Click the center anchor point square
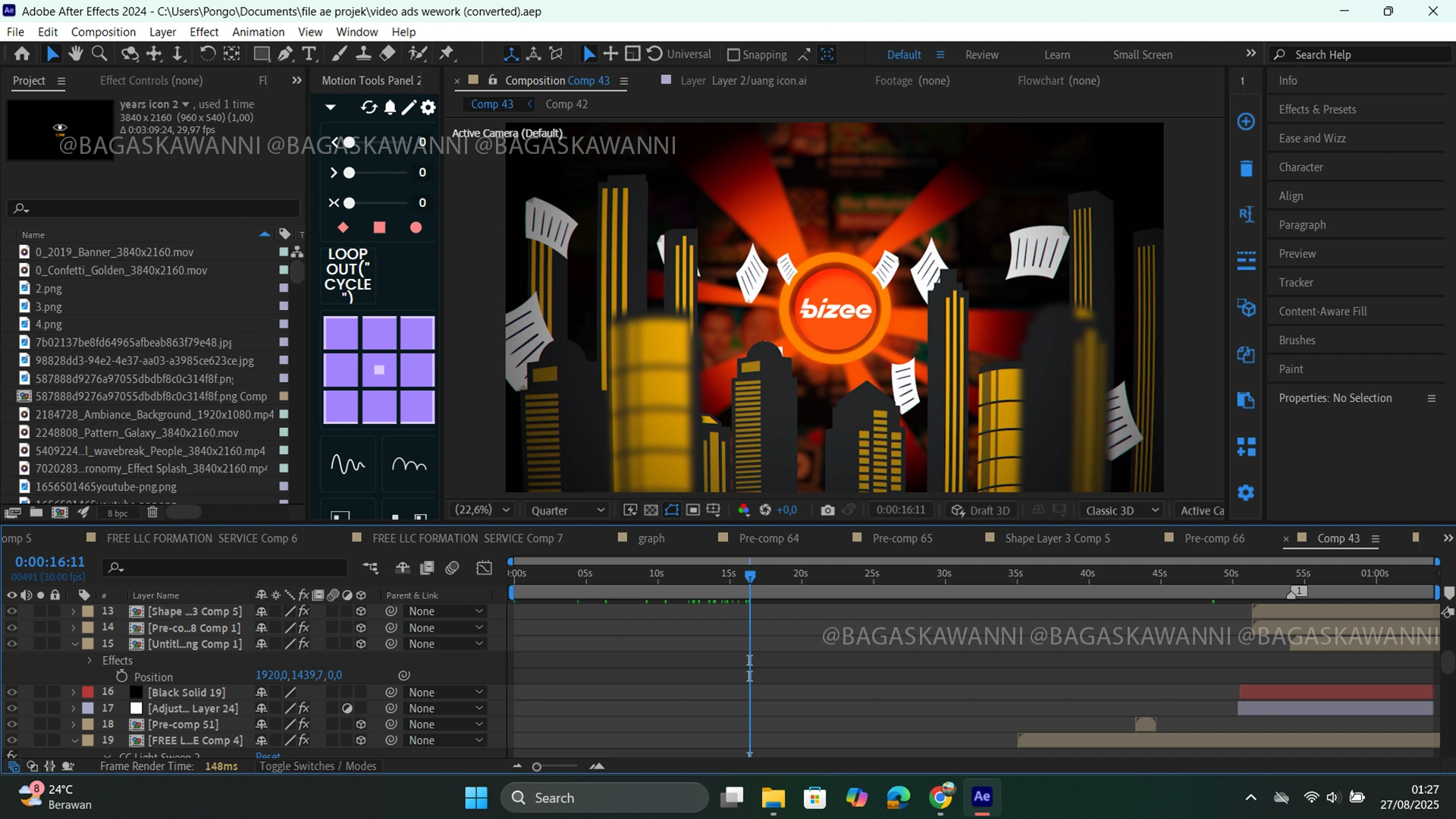Image resolution: width=1456 pixels, height=819 pixels. click(379, 370)
